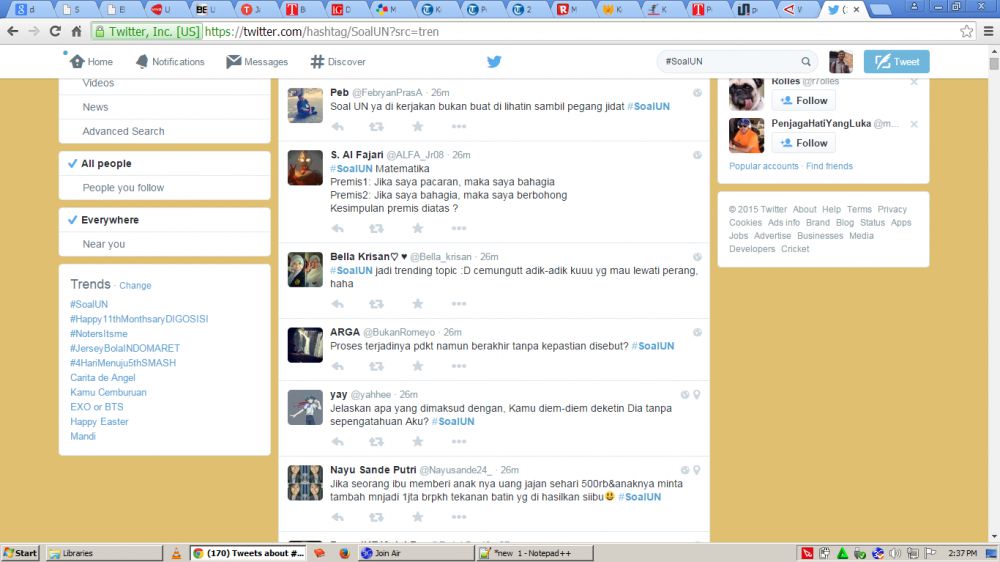Image resolution: width=1000 pixels, height=562 pixels.
Task: Open the #NotersItsme trend
Action: pos(98,334)
